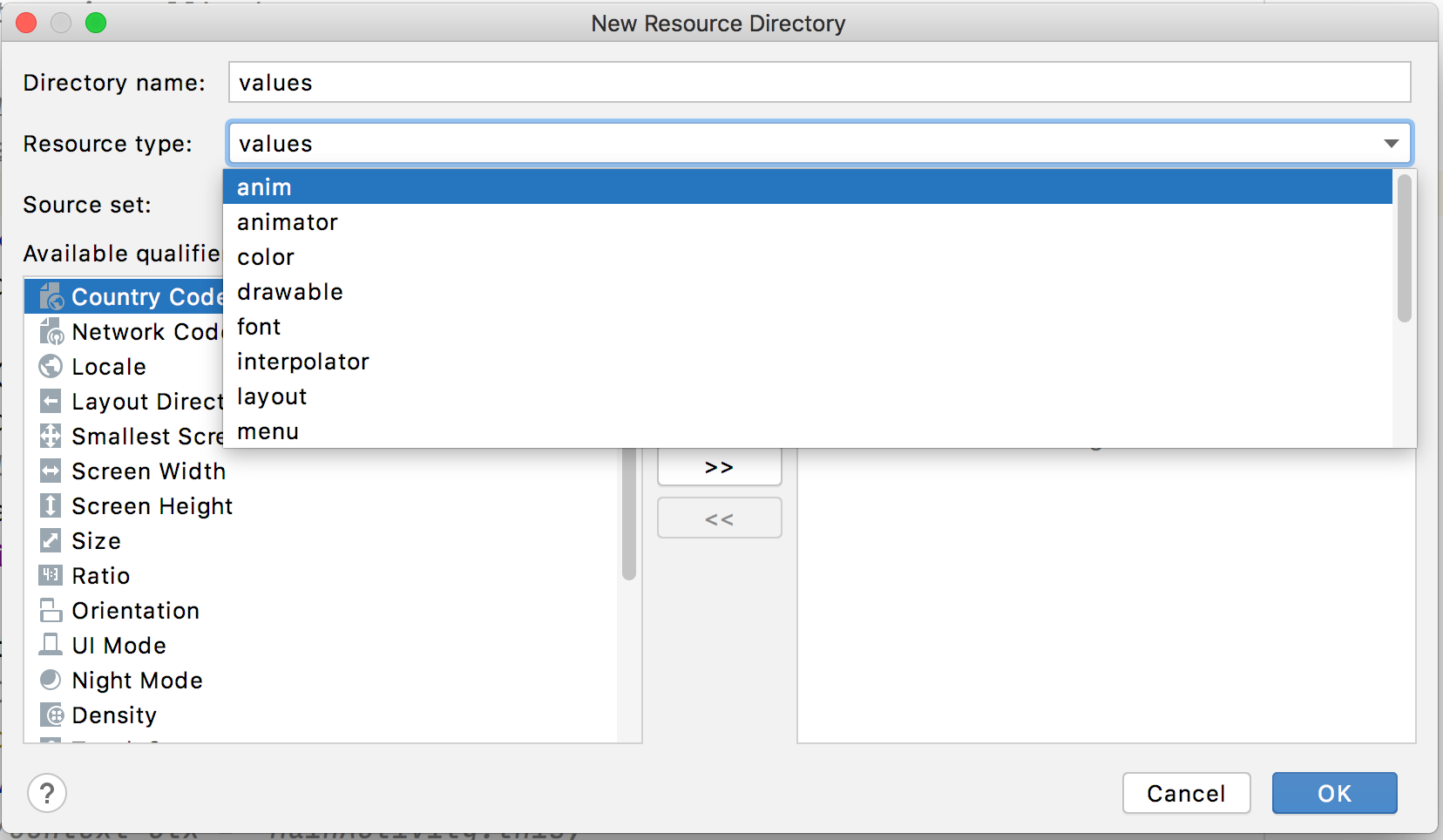Collapse the Resource type dropdown arrow
Image resolution: width=1443 pixels, height=840 pixels.
click(x=1391, y=144)
